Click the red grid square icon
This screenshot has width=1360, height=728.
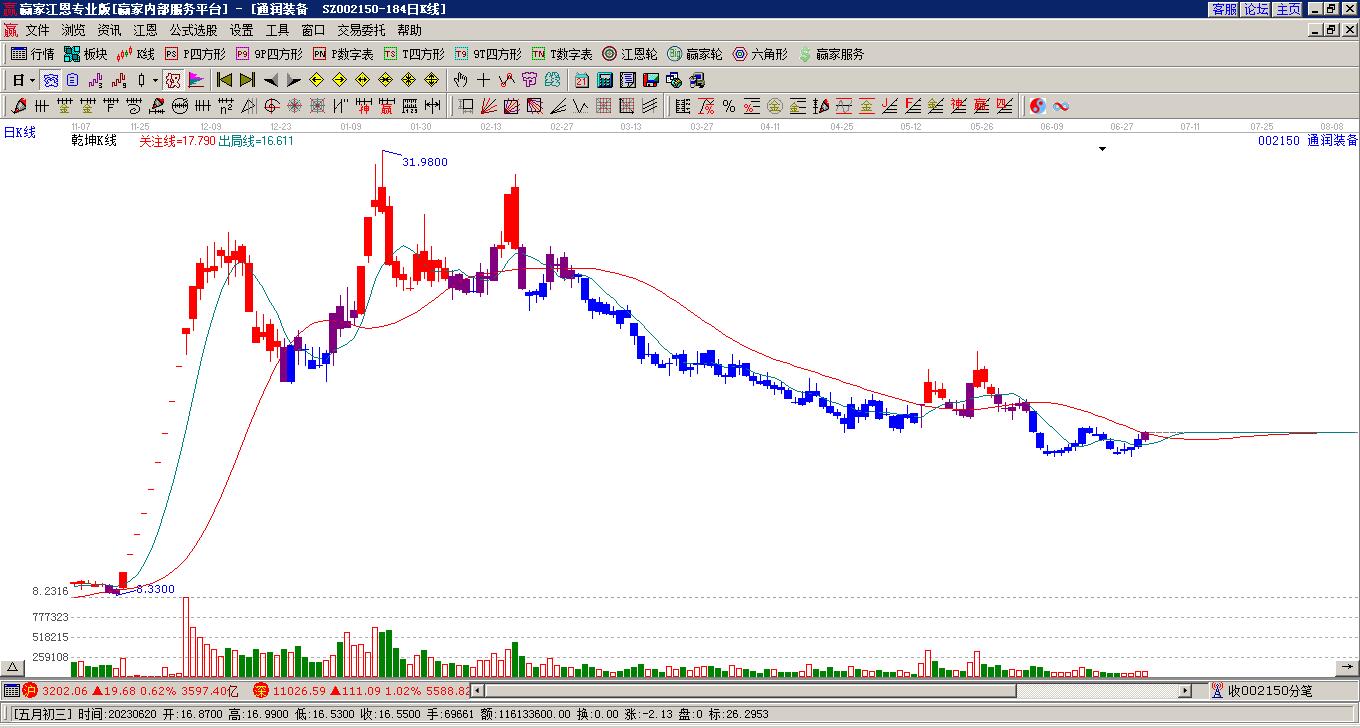click(604, 106)
